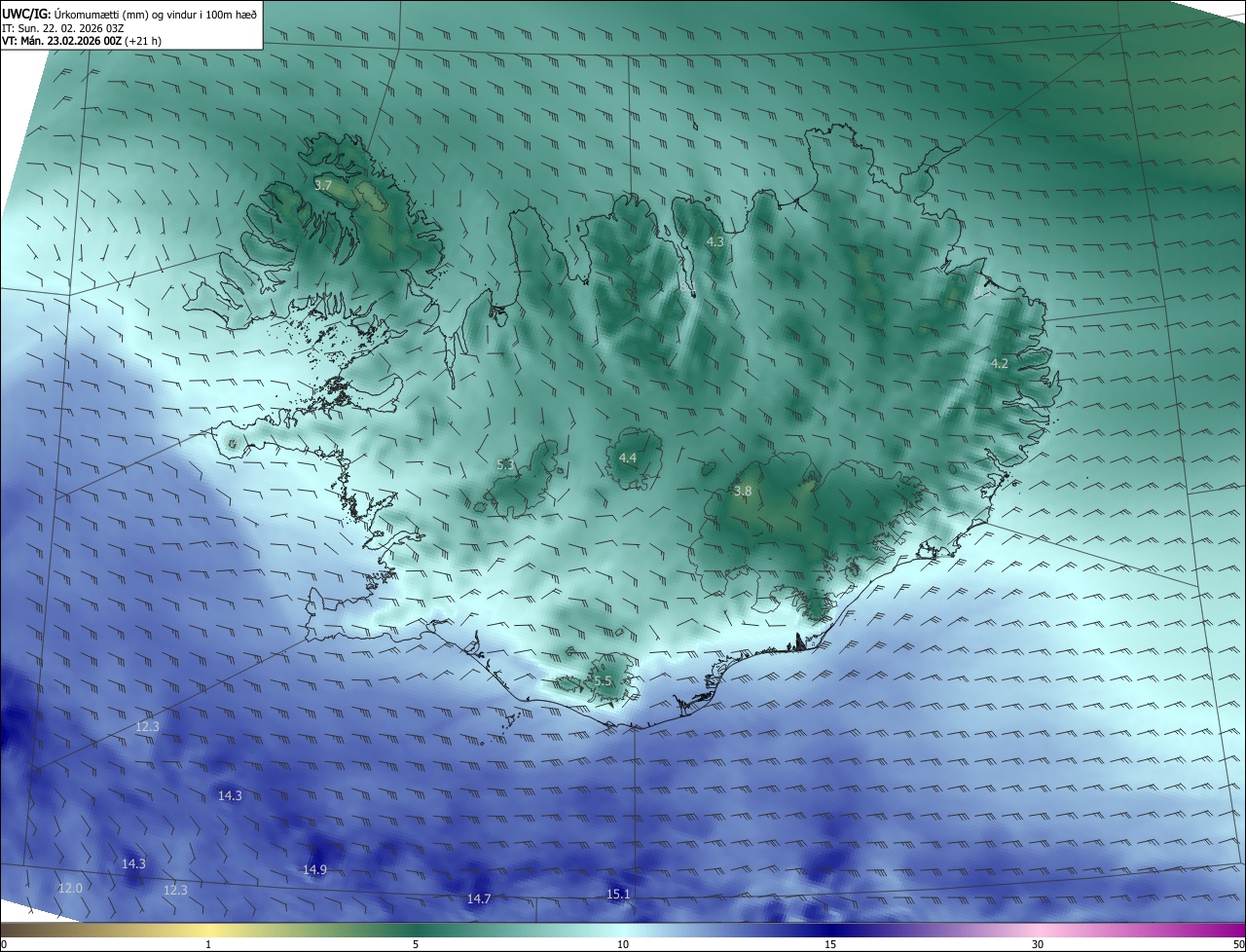Click the 4.2 value in eastern Iceland
Screen dimensions: 1246x952
pos(1000,364)
